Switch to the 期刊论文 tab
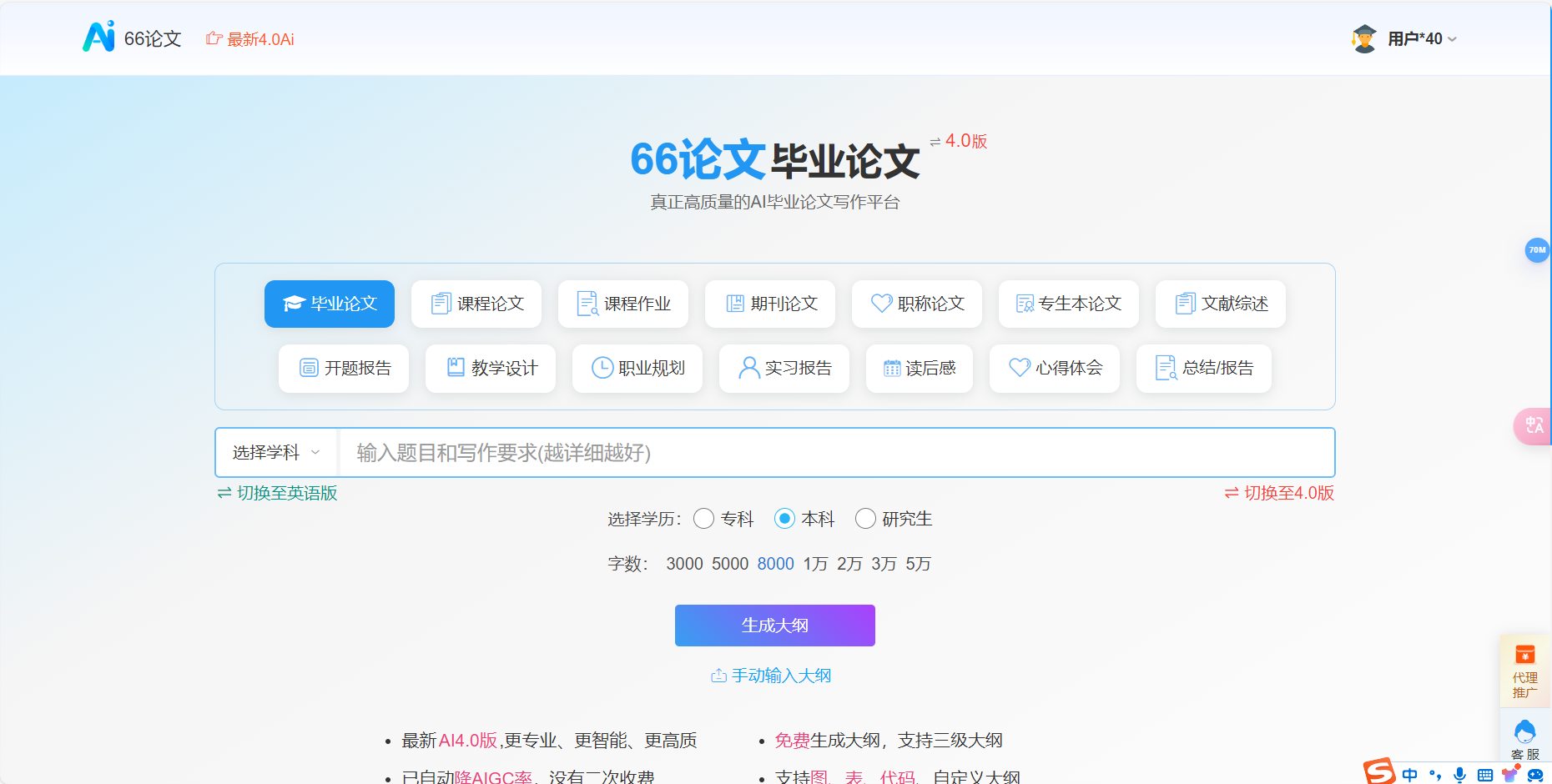Screen dimensions: 1552x784 click(769, 304)
